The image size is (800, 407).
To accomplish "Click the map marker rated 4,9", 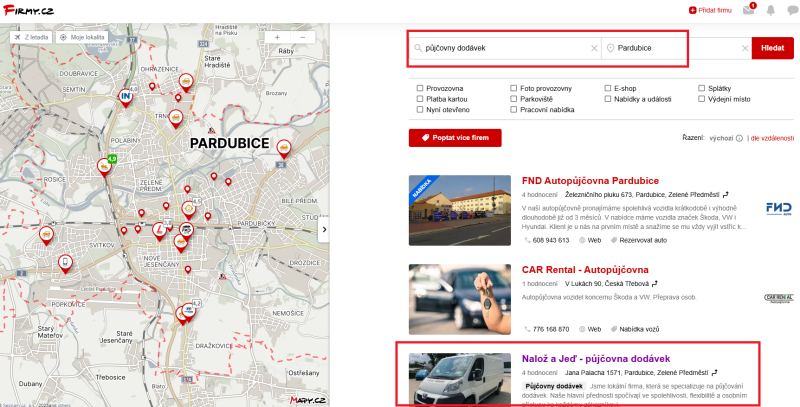I will tap(105, 166).
